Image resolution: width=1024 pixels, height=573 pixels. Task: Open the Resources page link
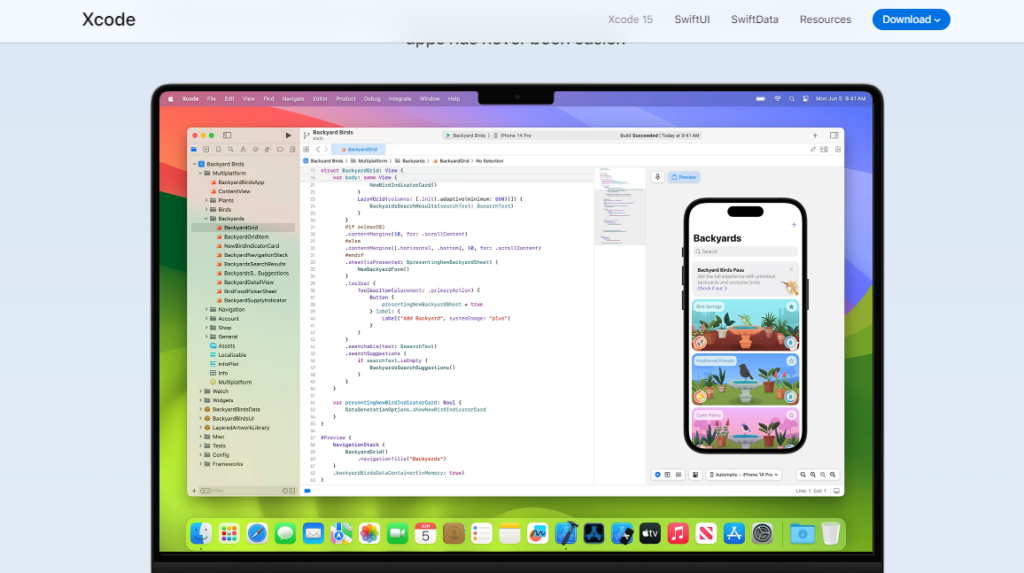point(825,20)
